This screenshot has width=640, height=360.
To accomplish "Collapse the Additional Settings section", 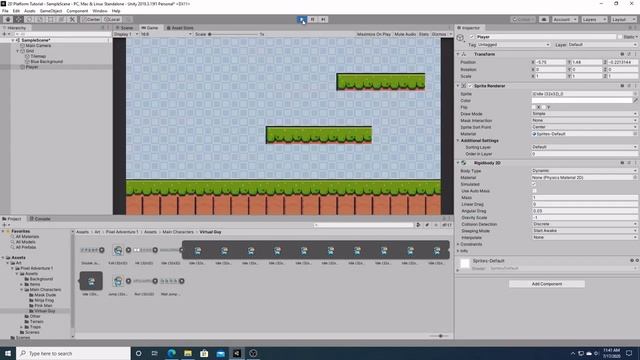I will tap(458, 140).
